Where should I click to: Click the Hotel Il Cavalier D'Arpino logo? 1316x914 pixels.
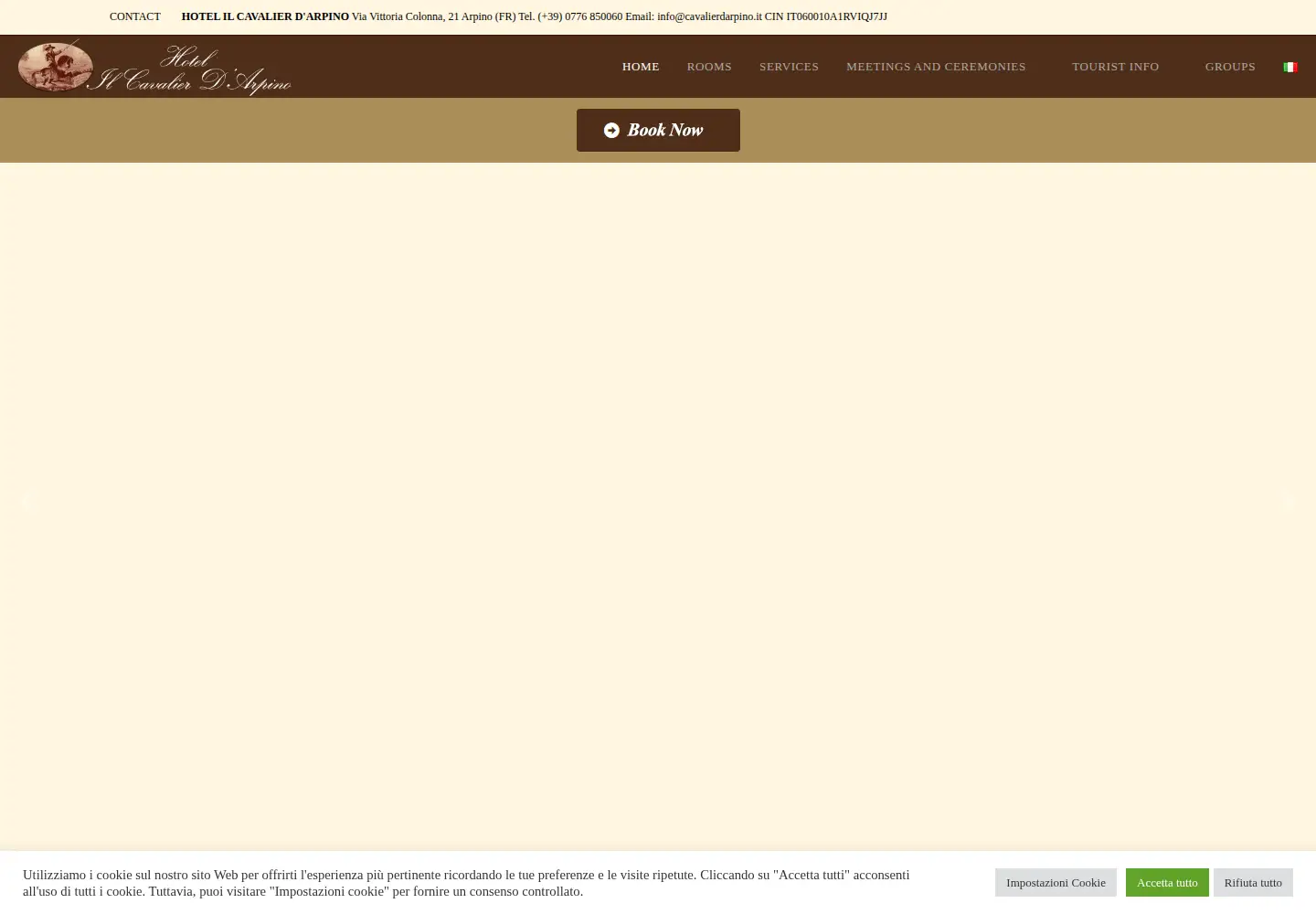pyautogui.click(x=154, y=67)
